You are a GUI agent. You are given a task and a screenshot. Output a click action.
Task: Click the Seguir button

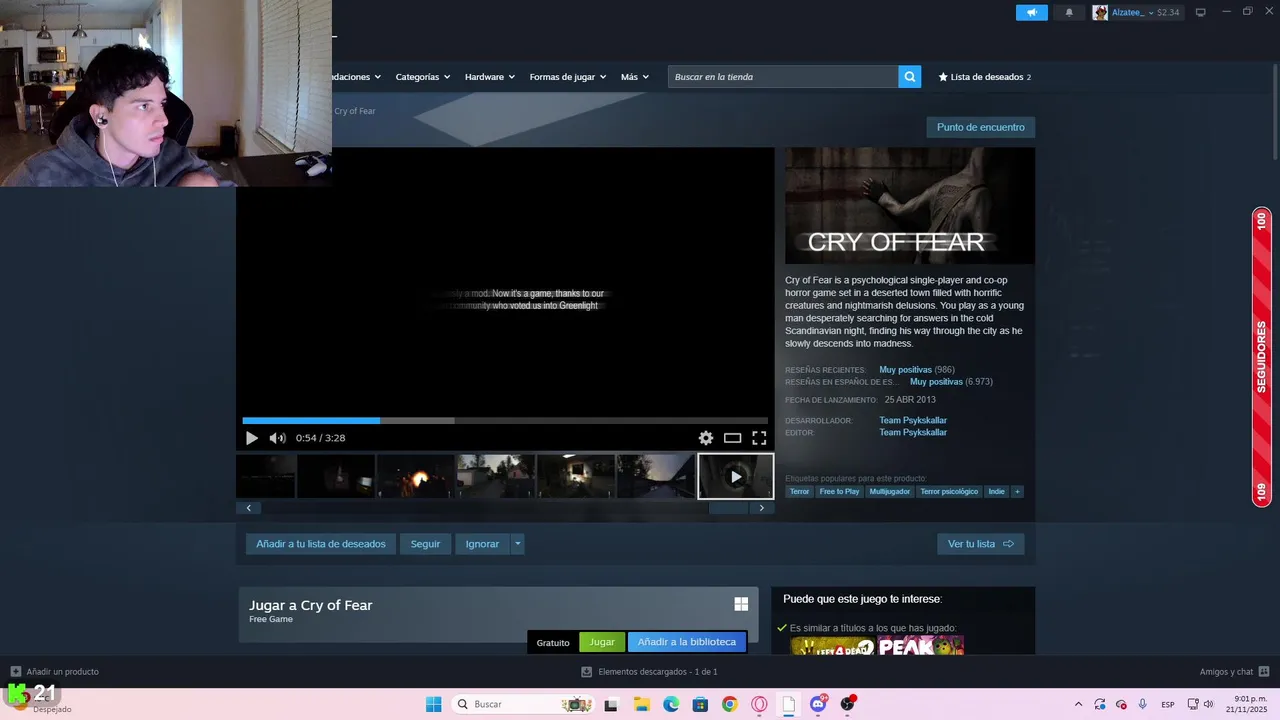(x=425, y=544)
